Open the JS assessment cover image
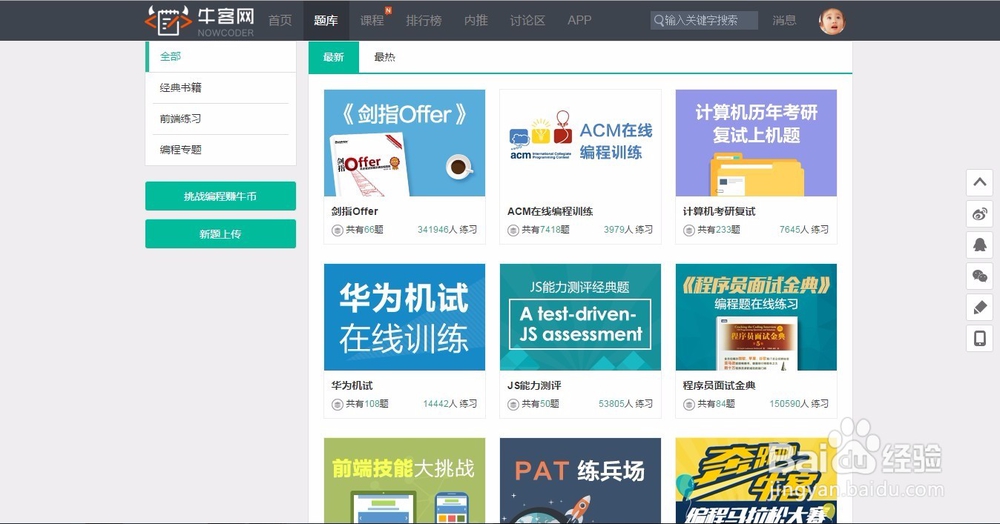This screenshot has height=524, width=1000. tap(580, 317)
